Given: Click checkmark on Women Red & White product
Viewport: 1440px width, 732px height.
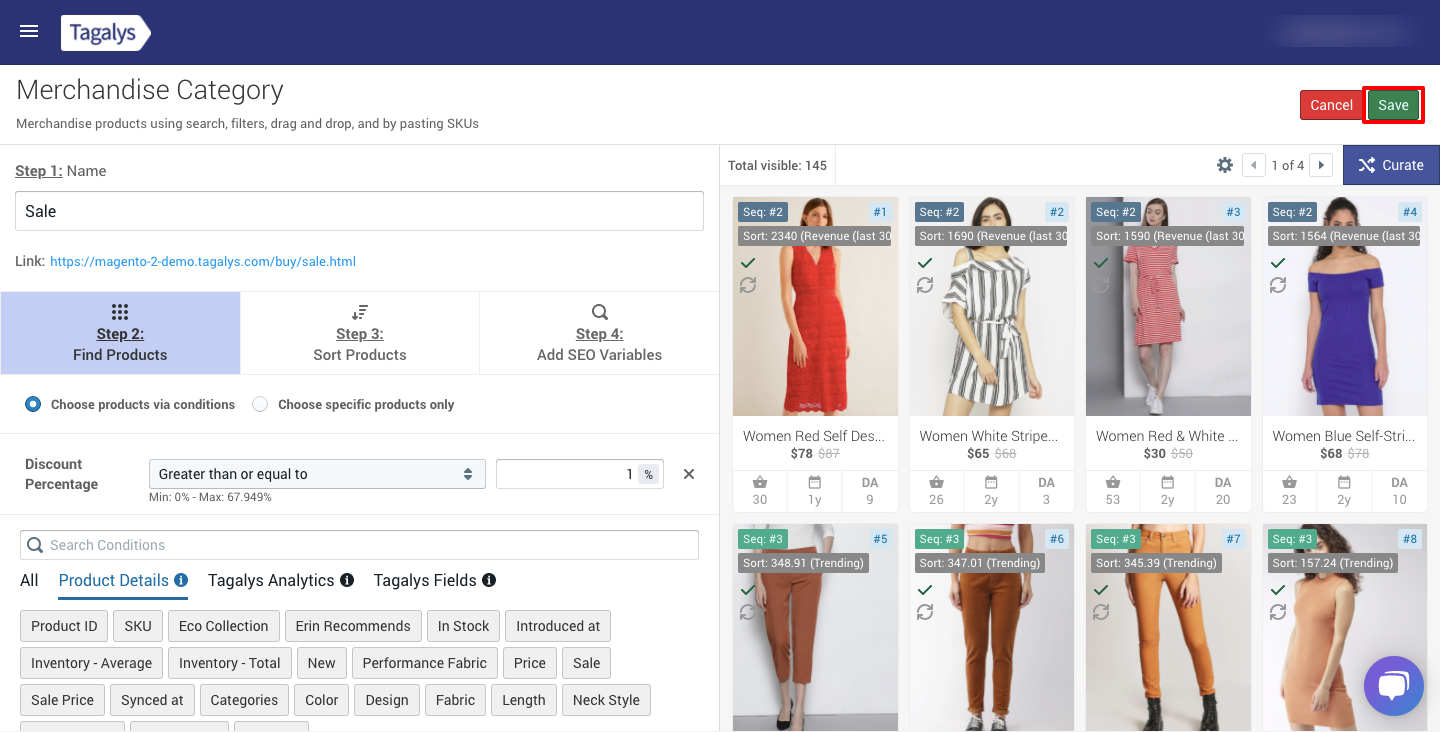Looking at the screenshot, I should [1101, 262].
